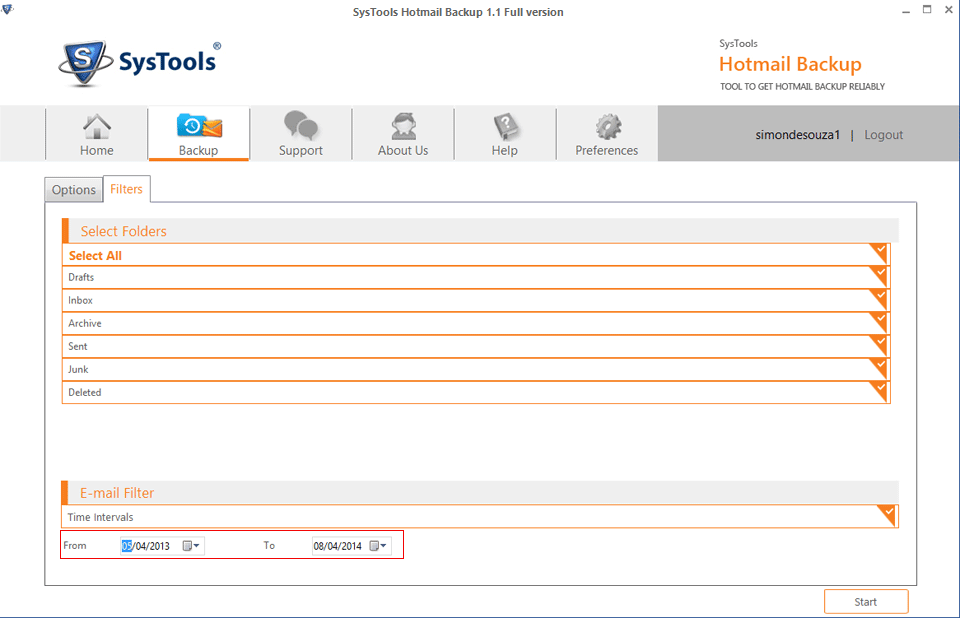Open the Backup tab
This screenshot has width=960, height=618.
[x=198, y=134]
